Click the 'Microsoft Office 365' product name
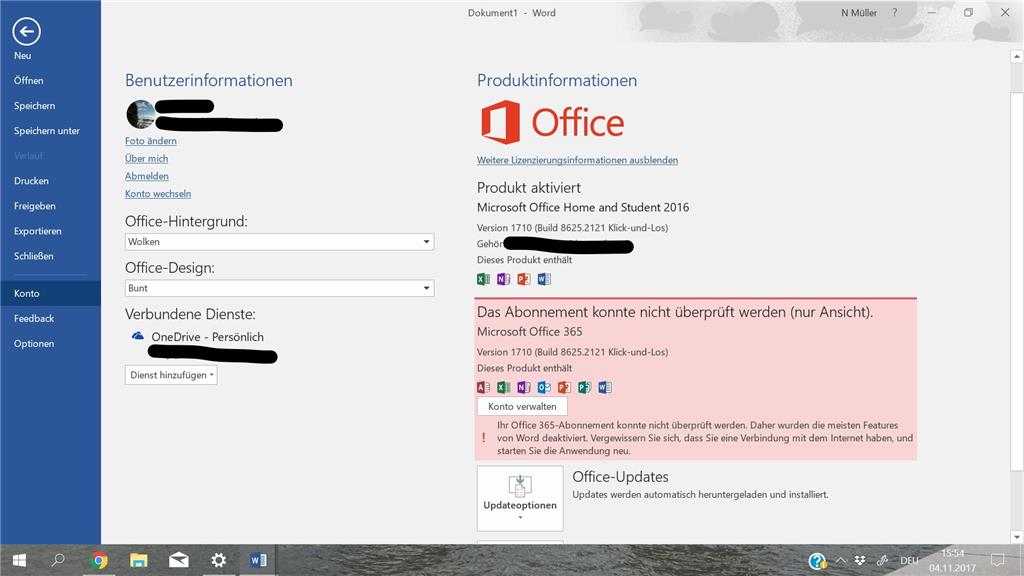This screenshot has width=1024, height=576. click(530, 332)
